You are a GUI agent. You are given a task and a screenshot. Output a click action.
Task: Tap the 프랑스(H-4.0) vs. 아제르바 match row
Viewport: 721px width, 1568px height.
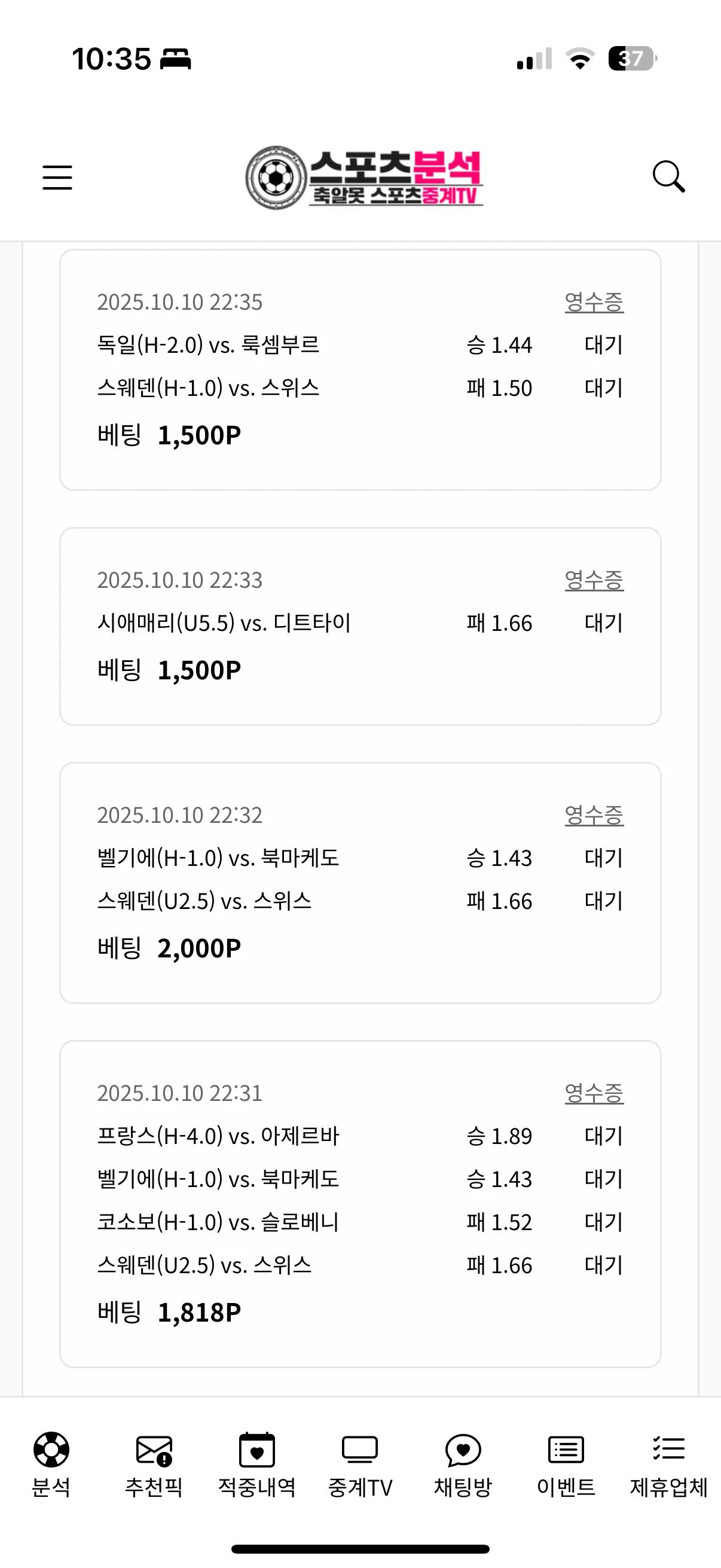218,1136
